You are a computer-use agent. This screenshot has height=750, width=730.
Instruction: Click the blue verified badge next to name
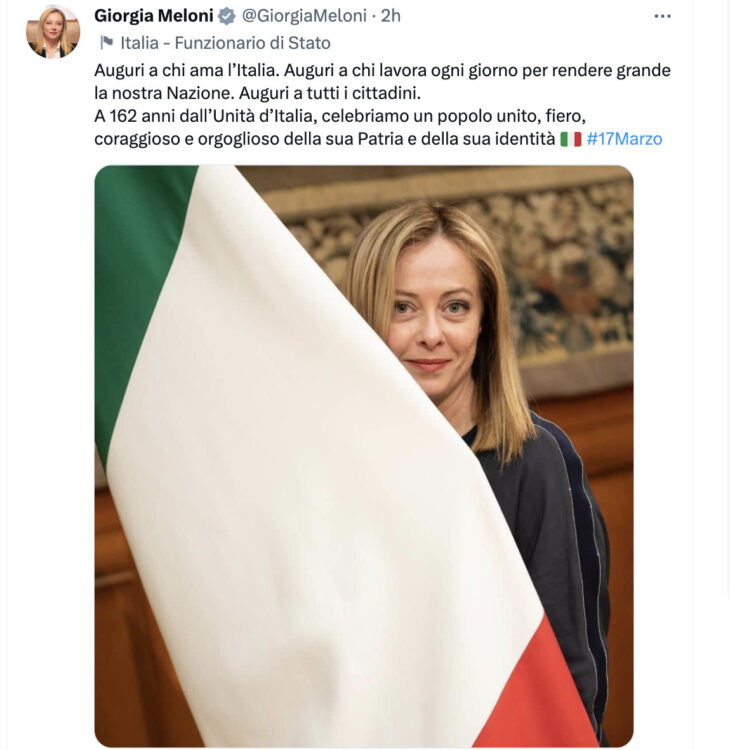coord(227,16)
